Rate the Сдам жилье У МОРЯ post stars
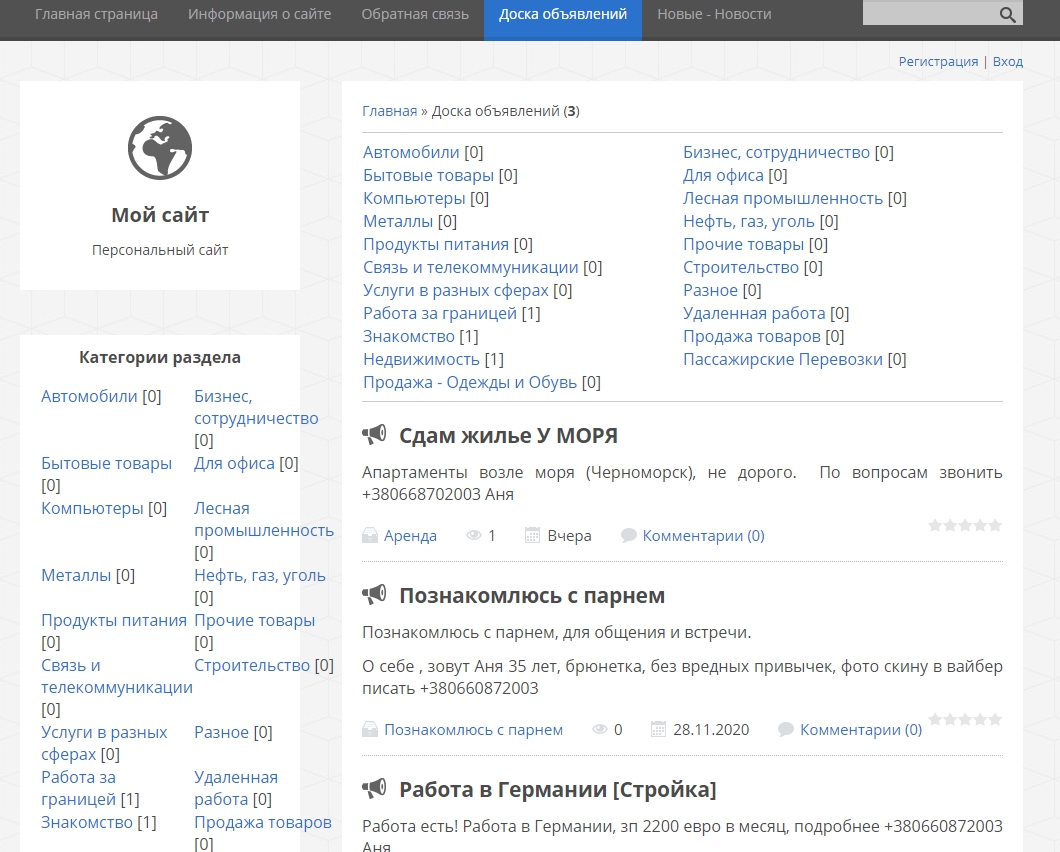The width and height of the screenshot is (1060, 852). (964, 525)
